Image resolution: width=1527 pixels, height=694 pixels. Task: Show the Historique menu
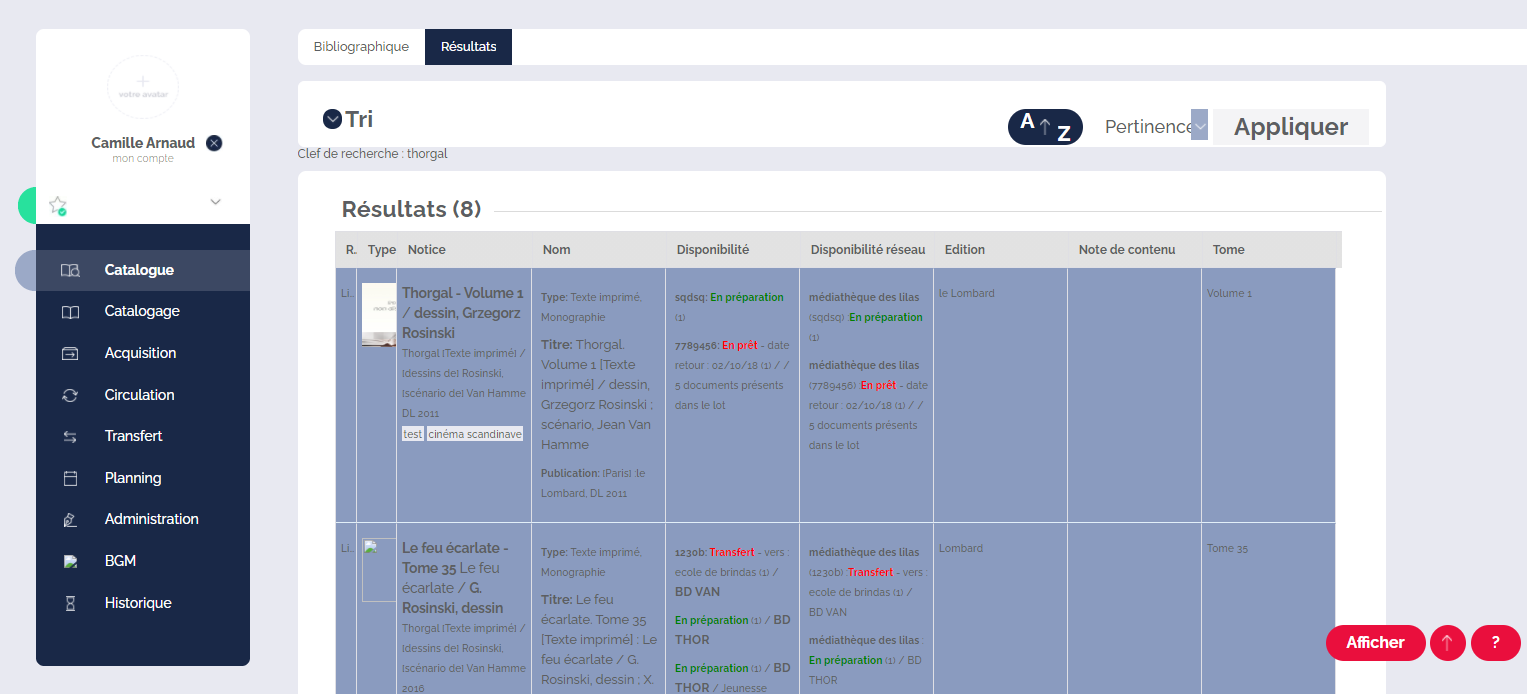pyautogui.click(x=138, y=603)
